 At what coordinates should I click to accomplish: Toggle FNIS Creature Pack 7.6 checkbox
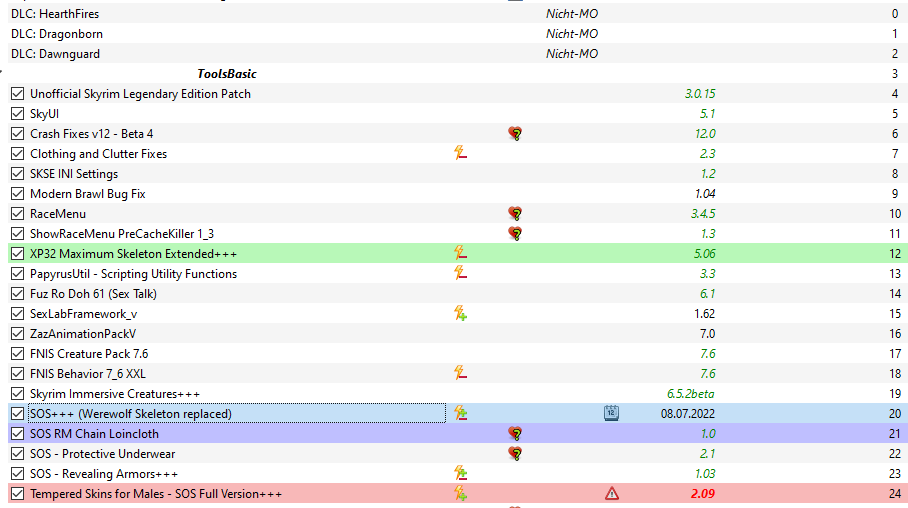17,353
